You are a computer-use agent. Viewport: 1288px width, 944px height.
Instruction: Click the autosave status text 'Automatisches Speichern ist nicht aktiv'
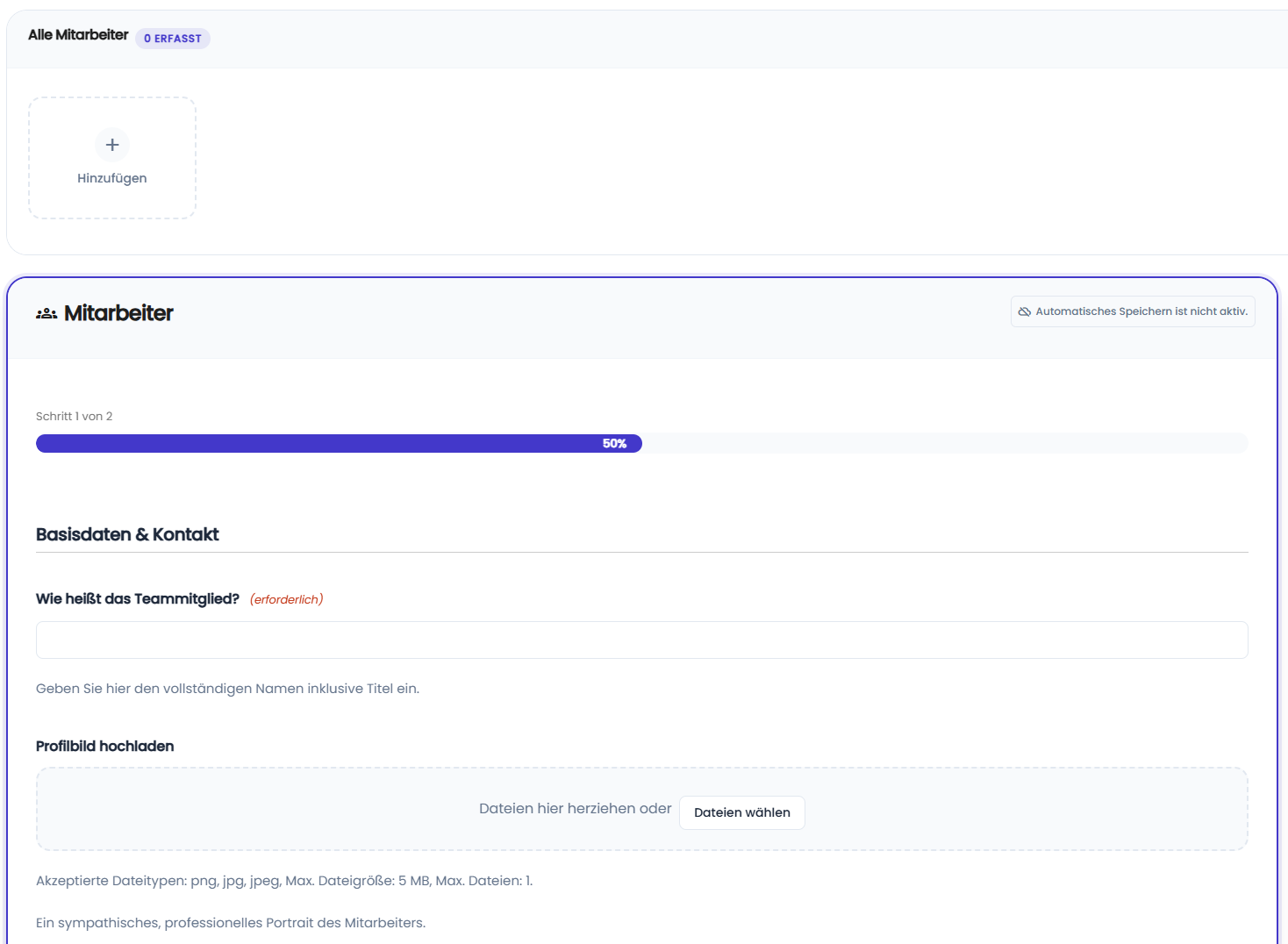pos(1141,311)
